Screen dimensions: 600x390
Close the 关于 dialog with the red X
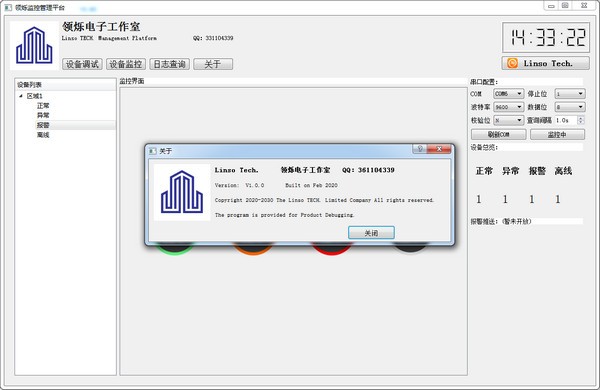pos(439,149)
